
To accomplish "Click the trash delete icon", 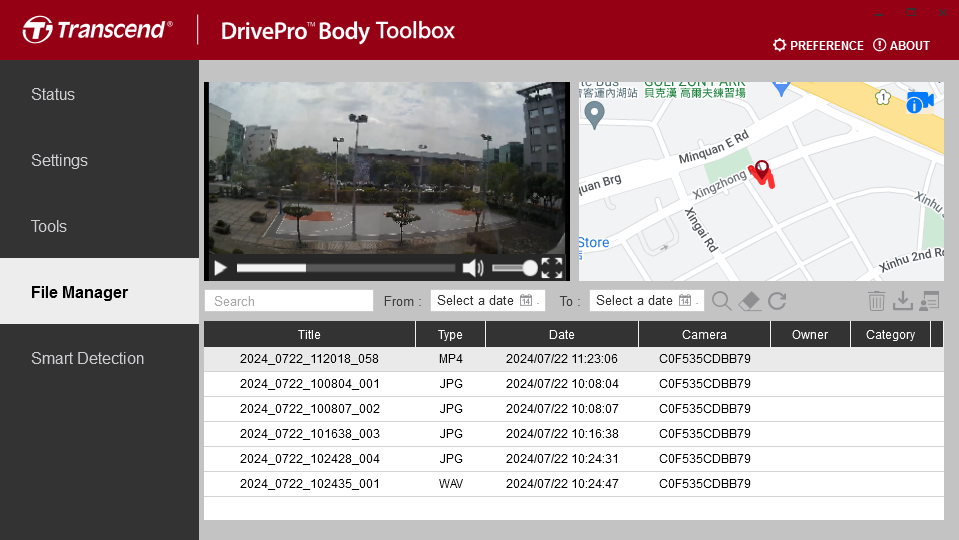I will click(x=876, y=301).
